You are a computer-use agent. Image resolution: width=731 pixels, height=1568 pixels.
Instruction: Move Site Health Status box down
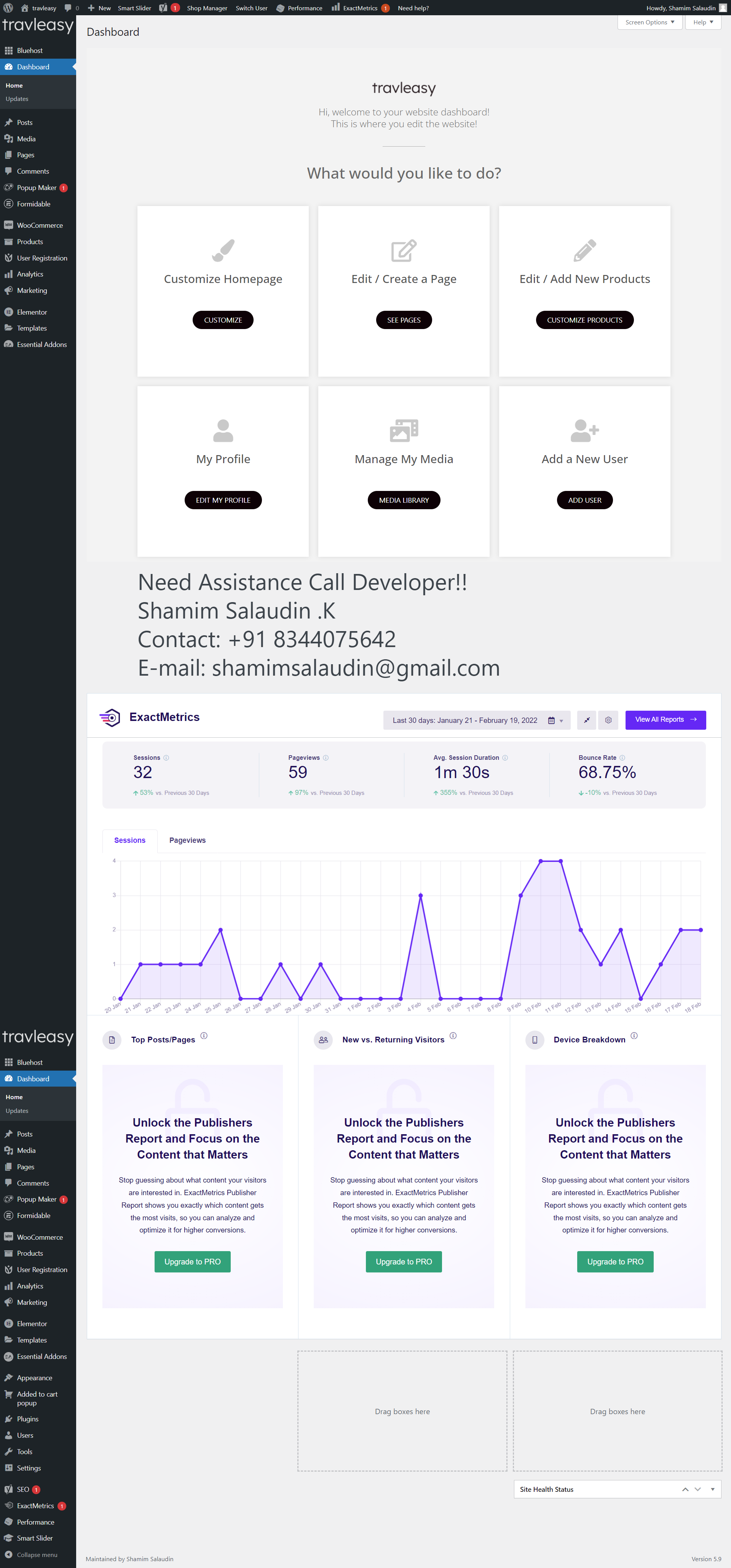697,1490
